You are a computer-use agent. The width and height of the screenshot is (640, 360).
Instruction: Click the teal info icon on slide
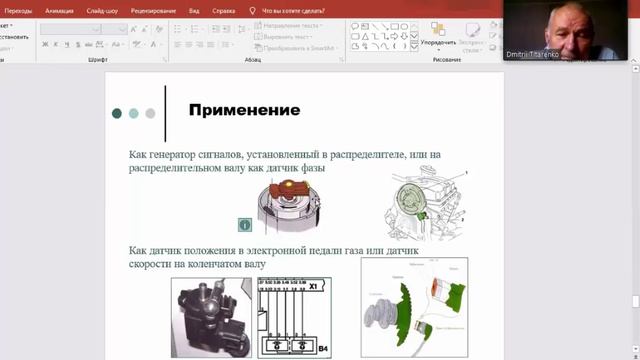click(245, 224)
